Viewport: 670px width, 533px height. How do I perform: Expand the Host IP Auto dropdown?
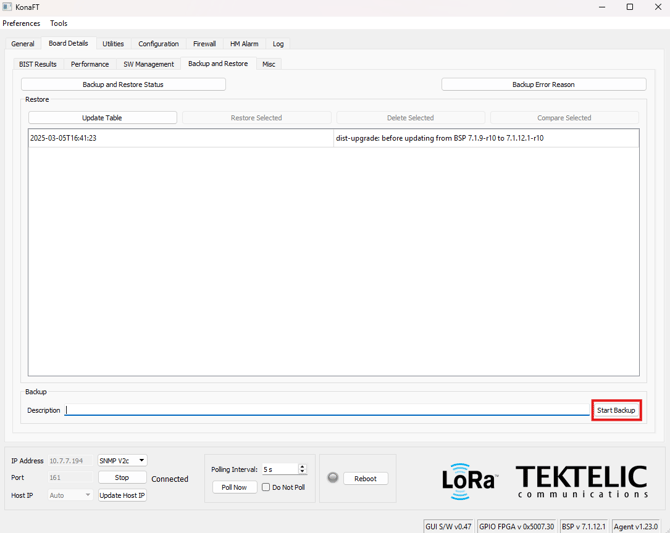(x=70, y=495)
